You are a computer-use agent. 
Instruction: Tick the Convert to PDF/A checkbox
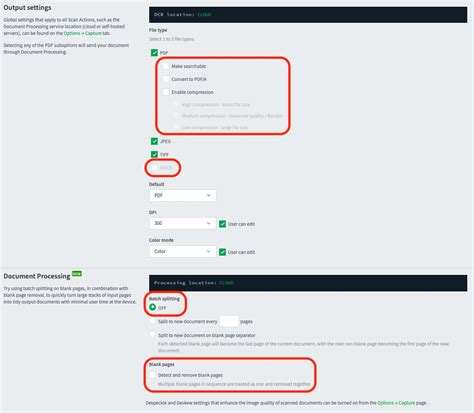166,79
